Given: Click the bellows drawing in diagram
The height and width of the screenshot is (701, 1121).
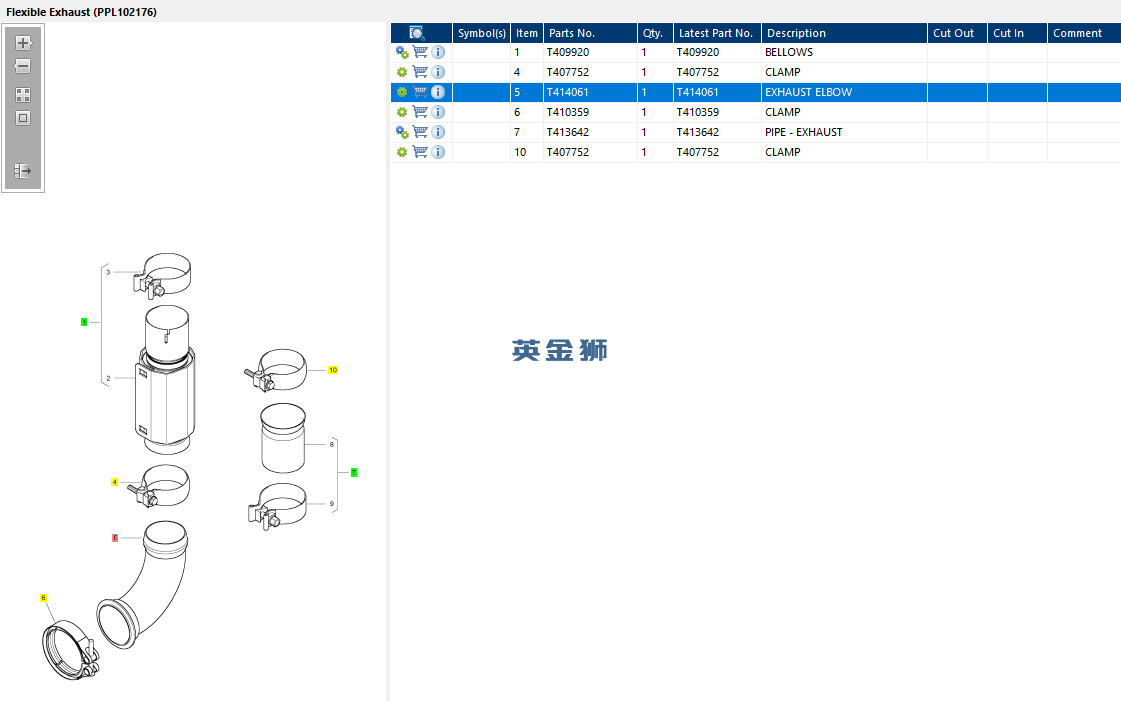Looking at the screenshot, I should 164,380.
